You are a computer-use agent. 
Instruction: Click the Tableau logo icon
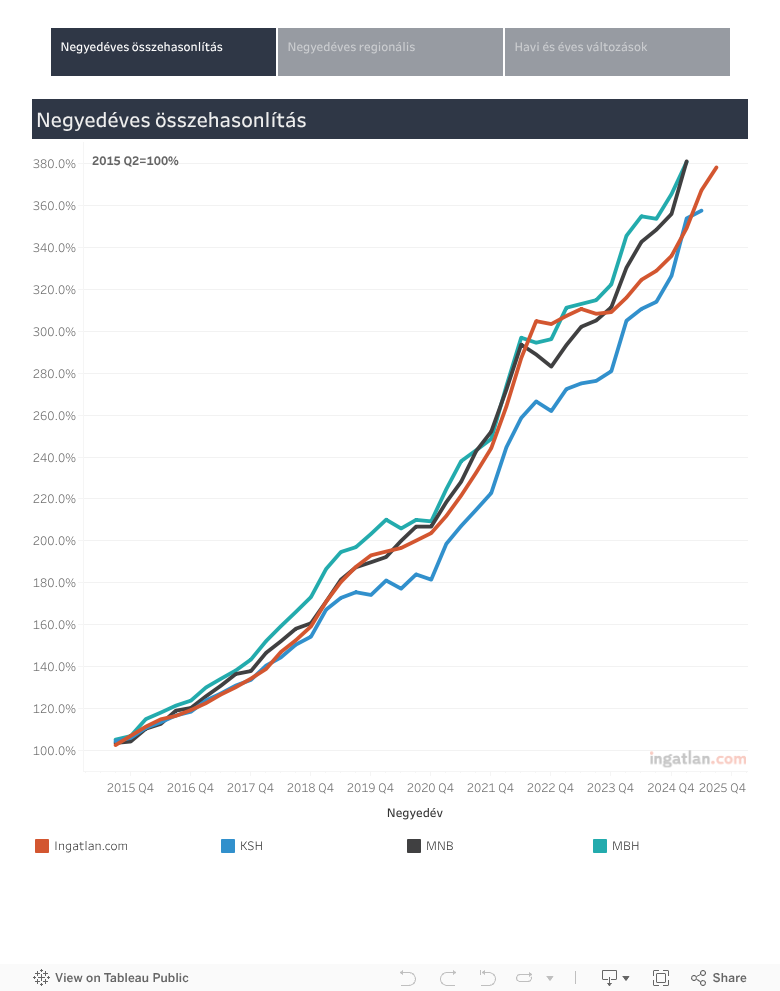[42, 978]
